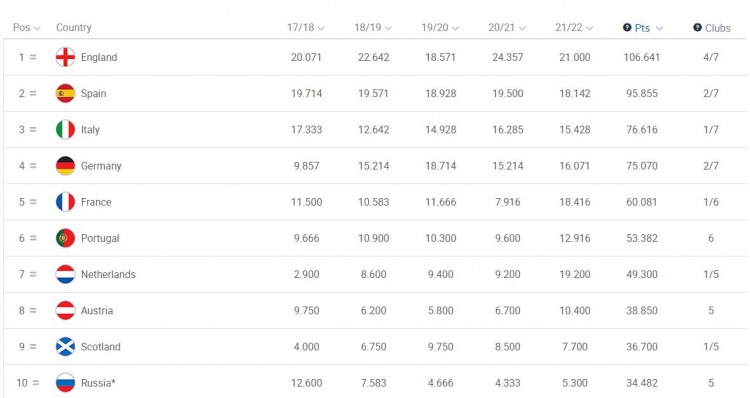This screenshot has height=398, width=750.
Task: Sort by the Pos column chevron
Action: [37, 28]
